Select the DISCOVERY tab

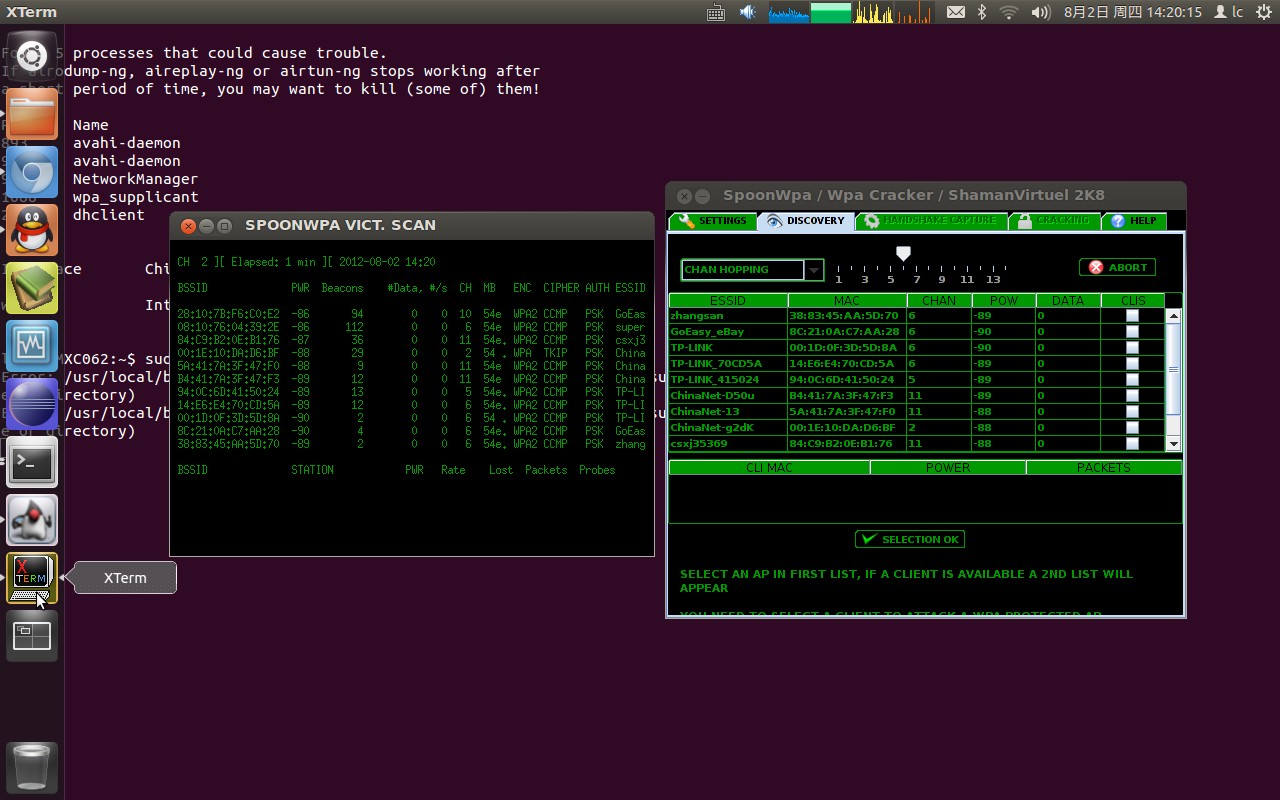pos(806,221)
